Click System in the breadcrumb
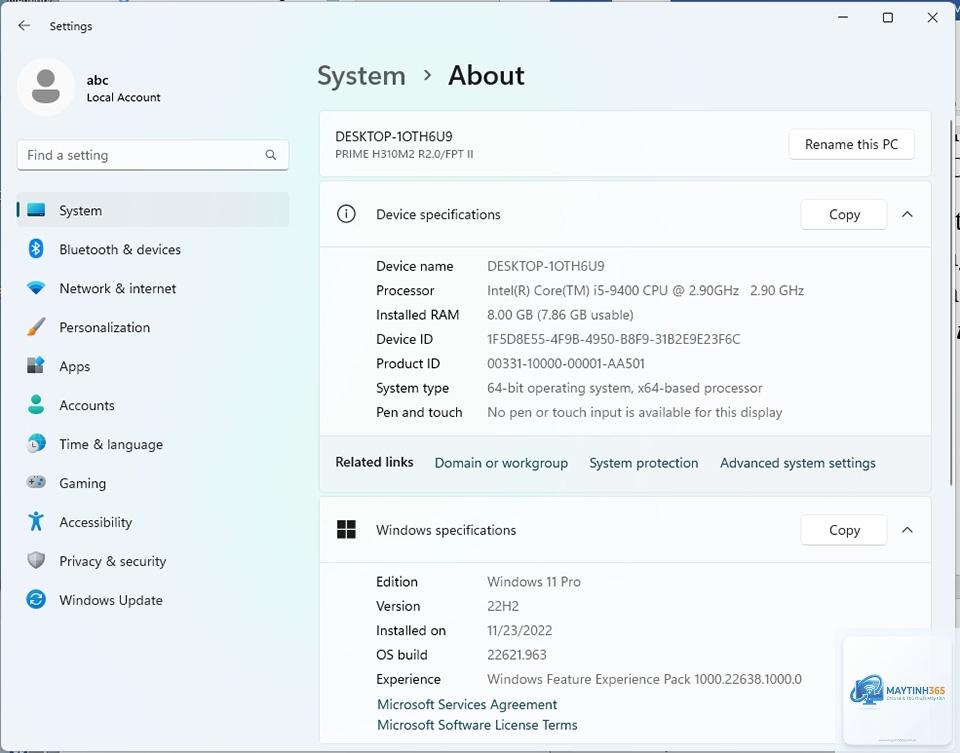 point(361,76)
